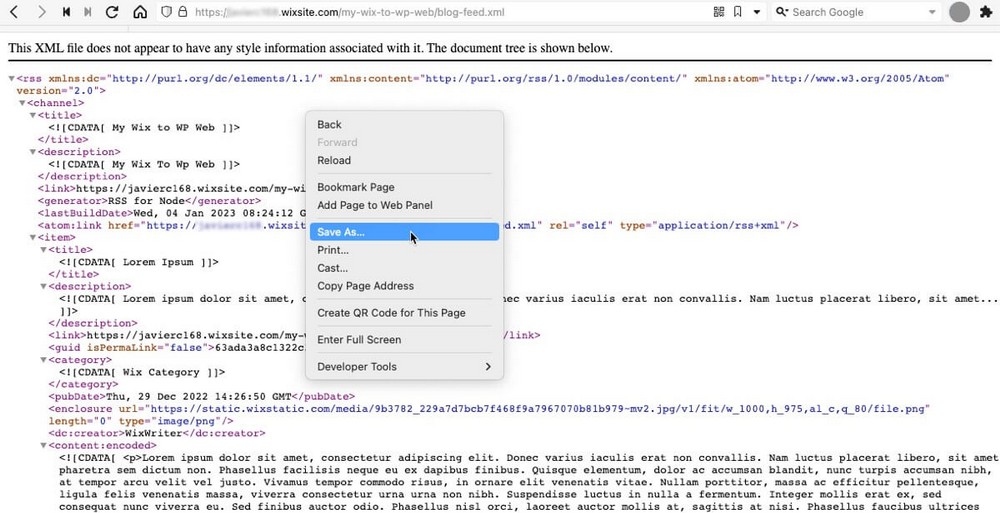Viewport: 1000px width, 513px height.
Task: Choose Reload in the context menu
Action: click(404, 160)
